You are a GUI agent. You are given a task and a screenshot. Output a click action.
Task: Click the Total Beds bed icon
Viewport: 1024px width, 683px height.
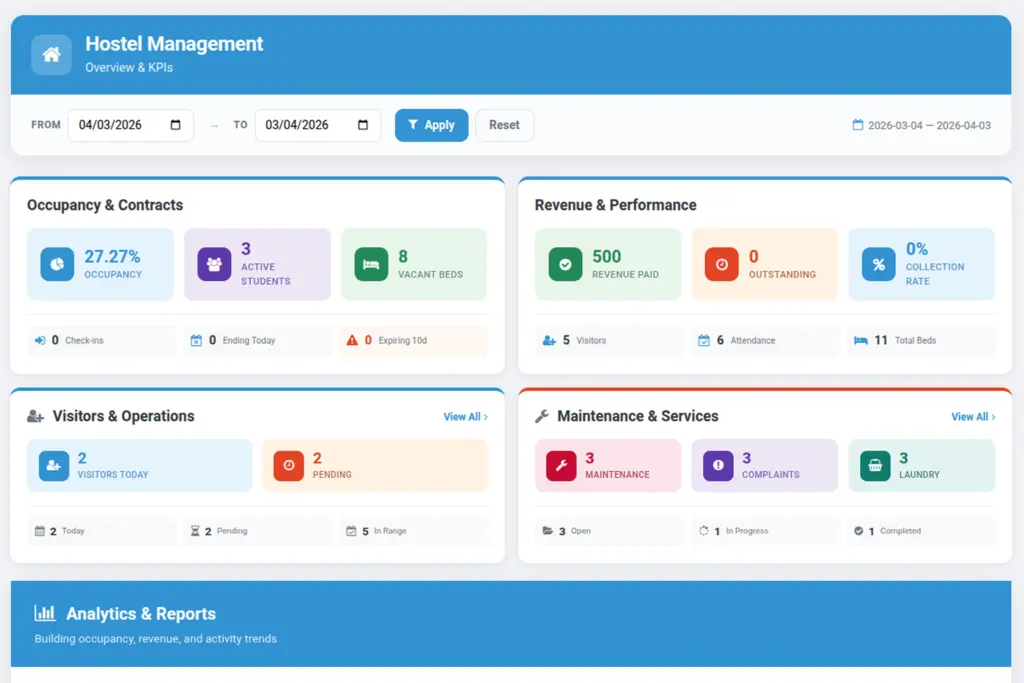click(x=861, y=340)
